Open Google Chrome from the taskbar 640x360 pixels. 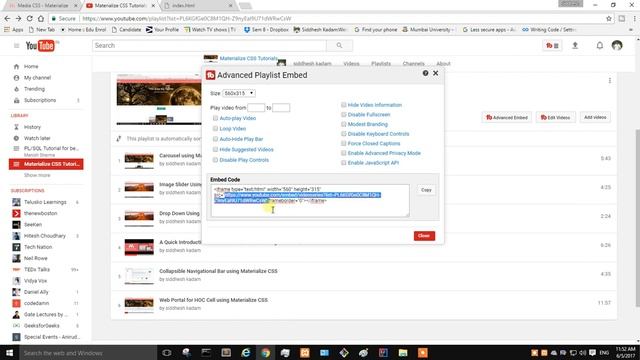265,353
